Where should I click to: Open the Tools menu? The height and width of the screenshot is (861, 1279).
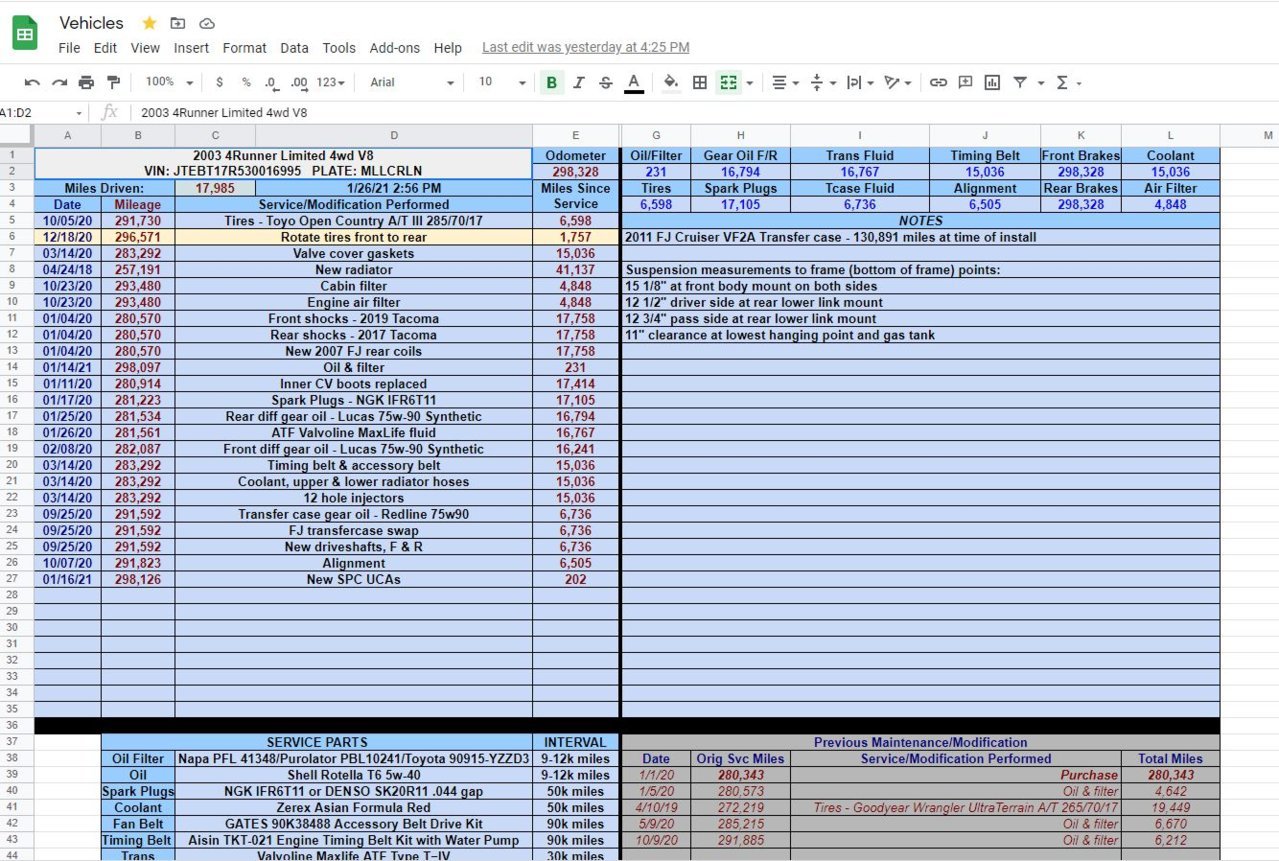click(339, 48)
